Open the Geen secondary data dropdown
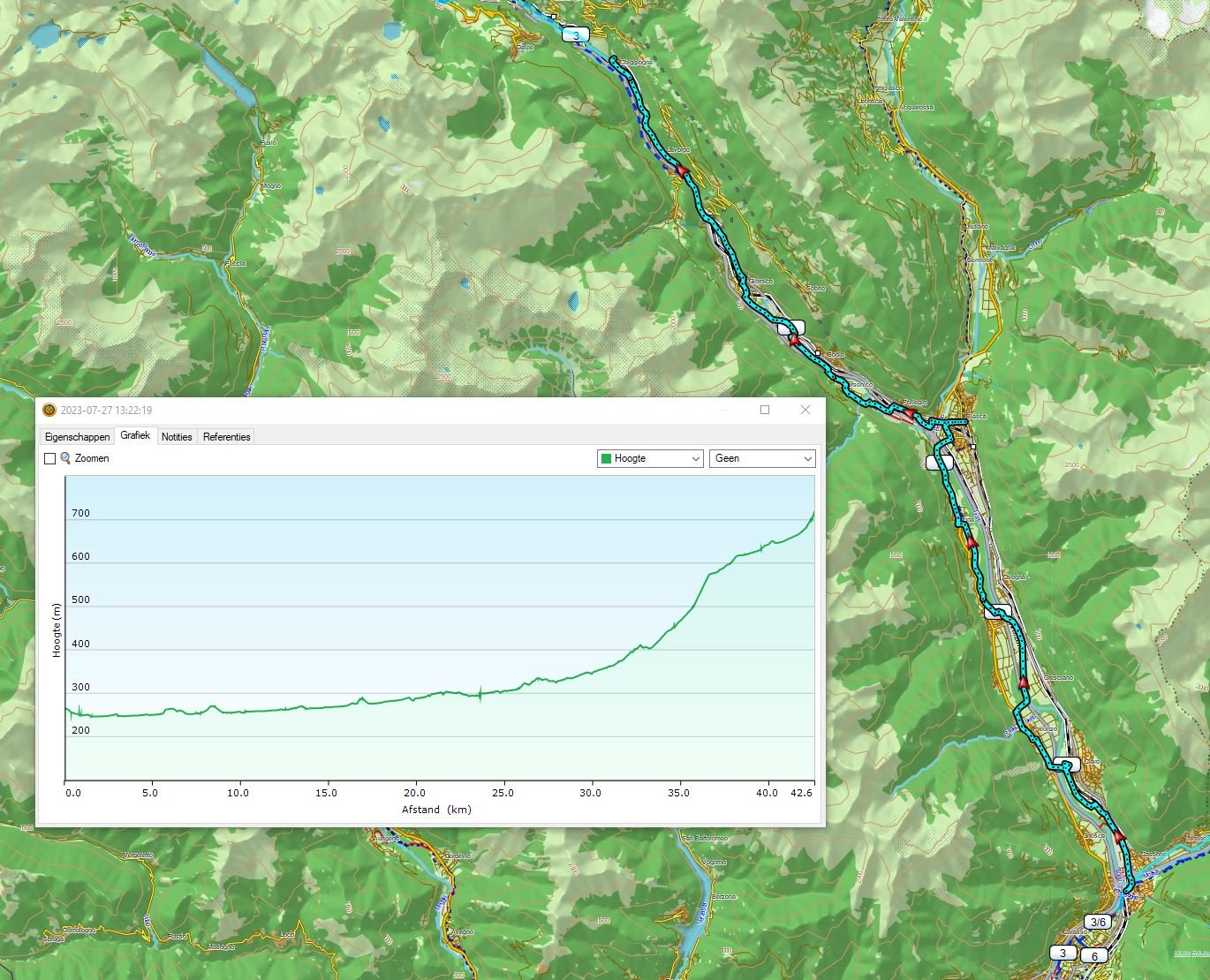Screen dimensions: 1210x980 [761, 458]
